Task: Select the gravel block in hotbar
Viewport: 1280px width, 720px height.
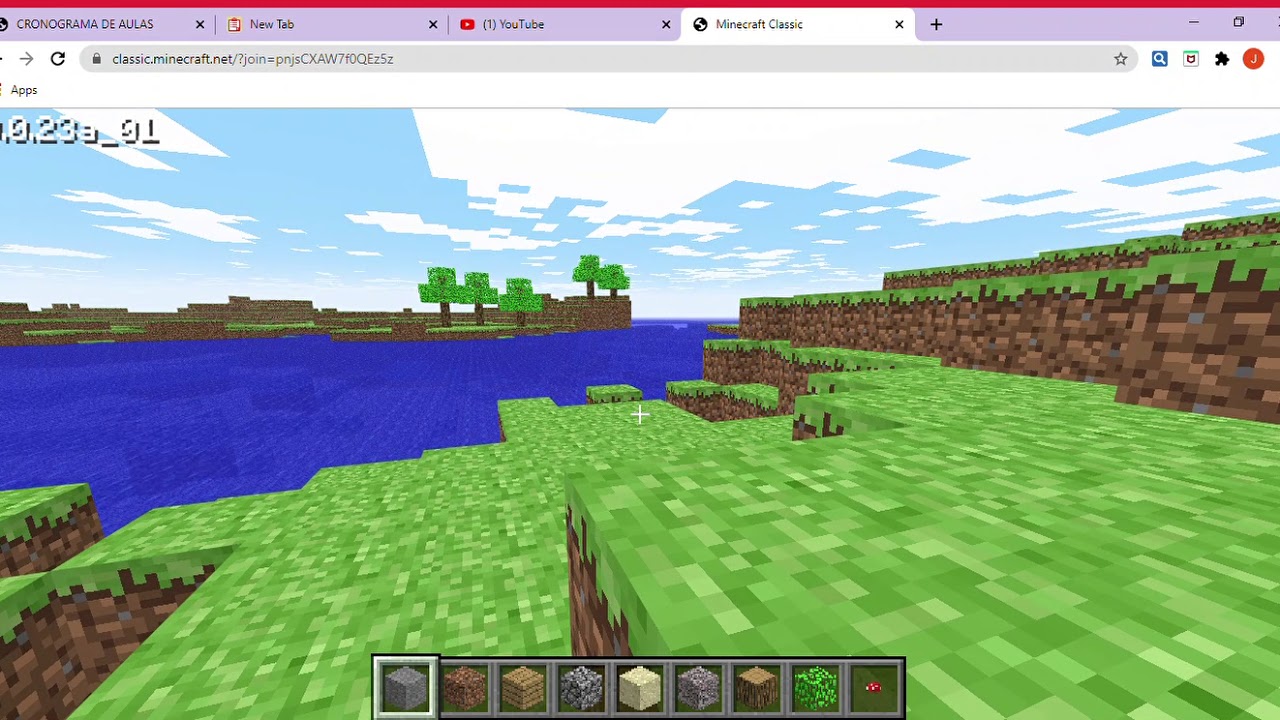Action: 698,688
